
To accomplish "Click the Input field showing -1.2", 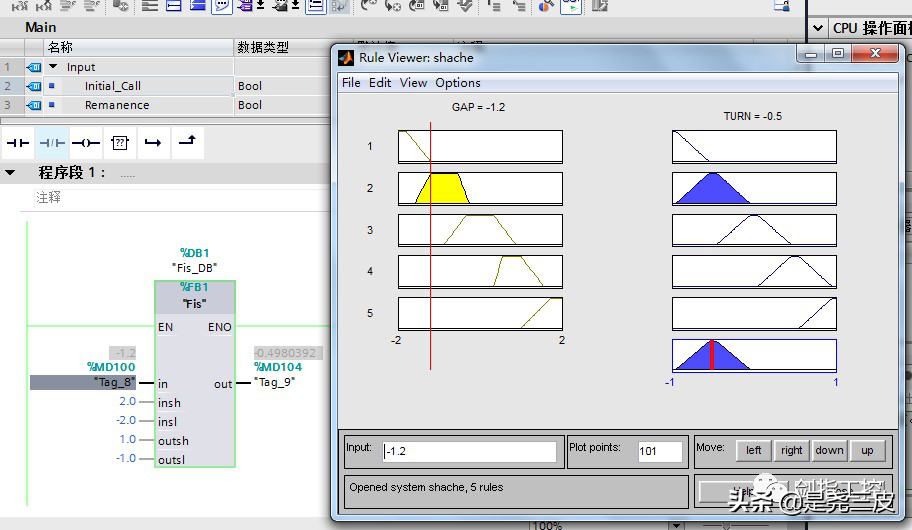I will click(469, 451).
